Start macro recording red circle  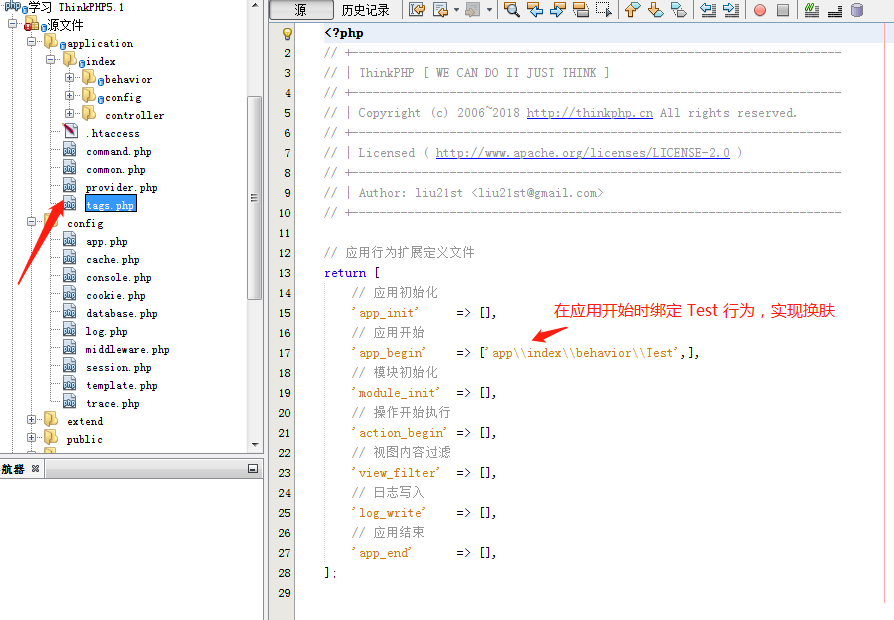[x=760, y=10]
